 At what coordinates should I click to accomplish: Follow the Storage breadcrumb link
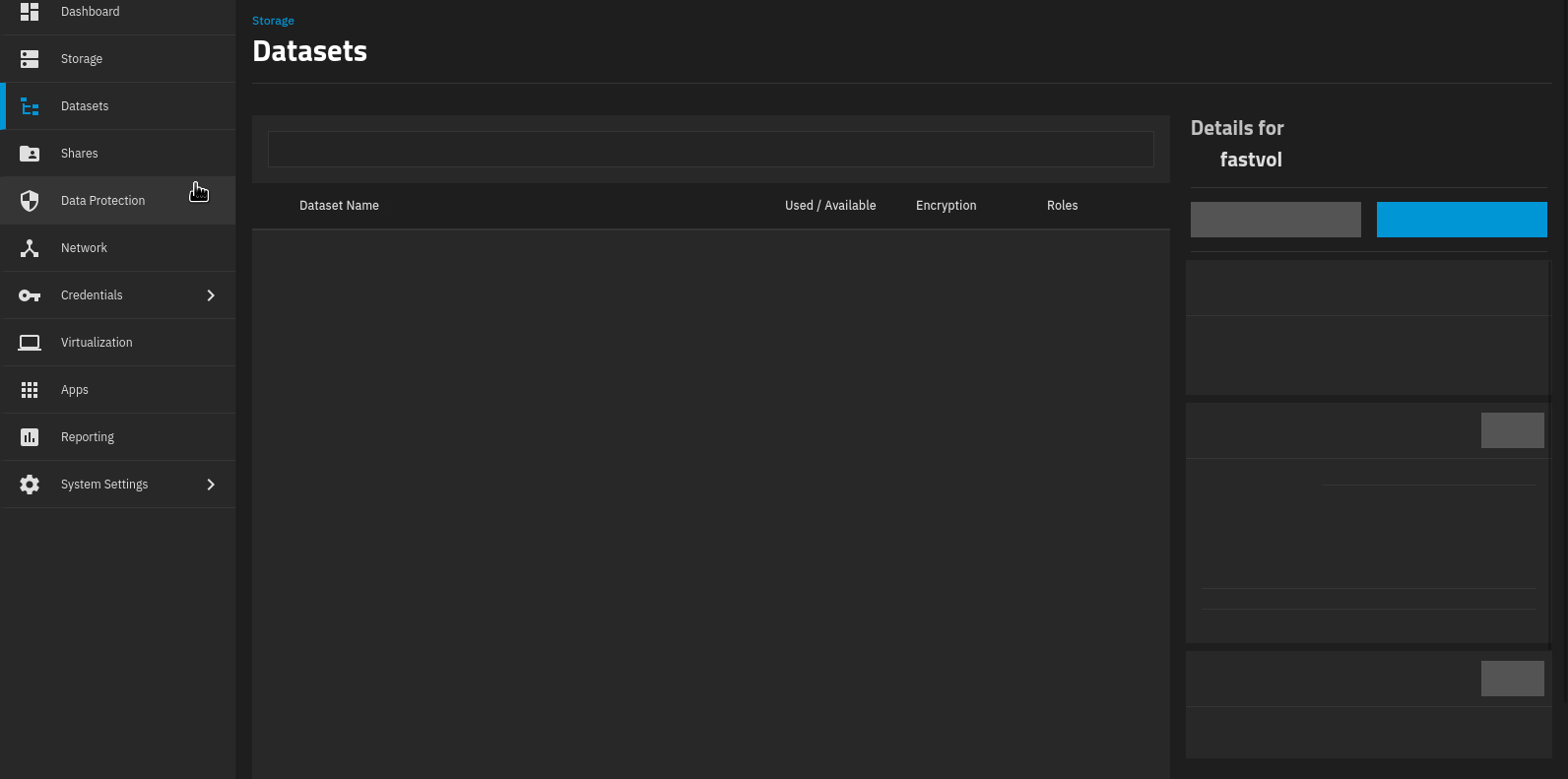273,21
